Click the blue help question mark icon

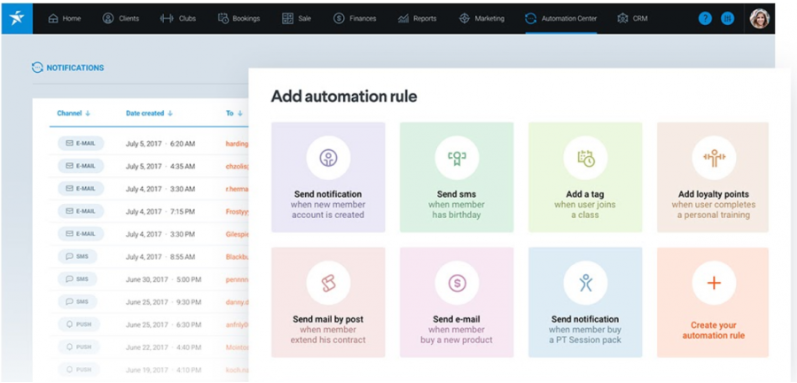coord(704,18)
